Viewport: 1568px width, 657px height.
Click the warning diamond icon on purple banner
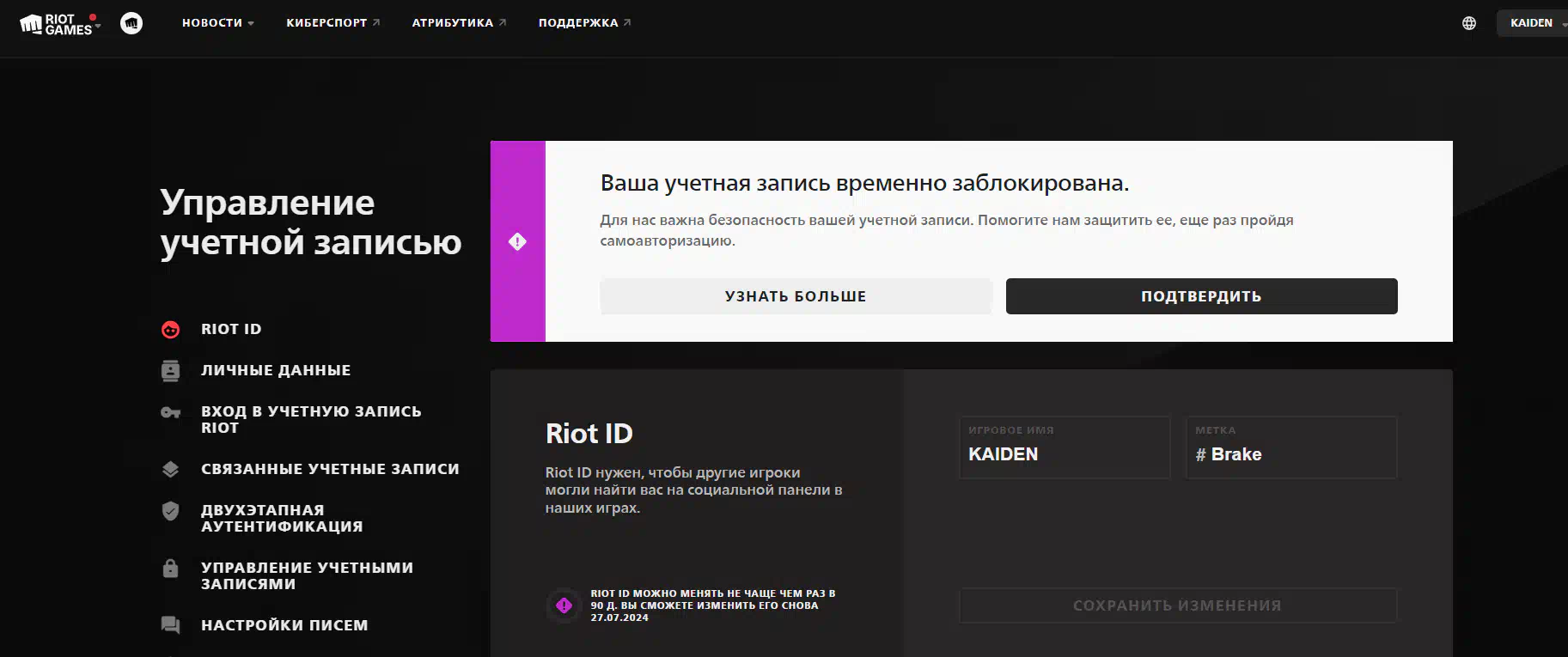(x=517, y=241)
